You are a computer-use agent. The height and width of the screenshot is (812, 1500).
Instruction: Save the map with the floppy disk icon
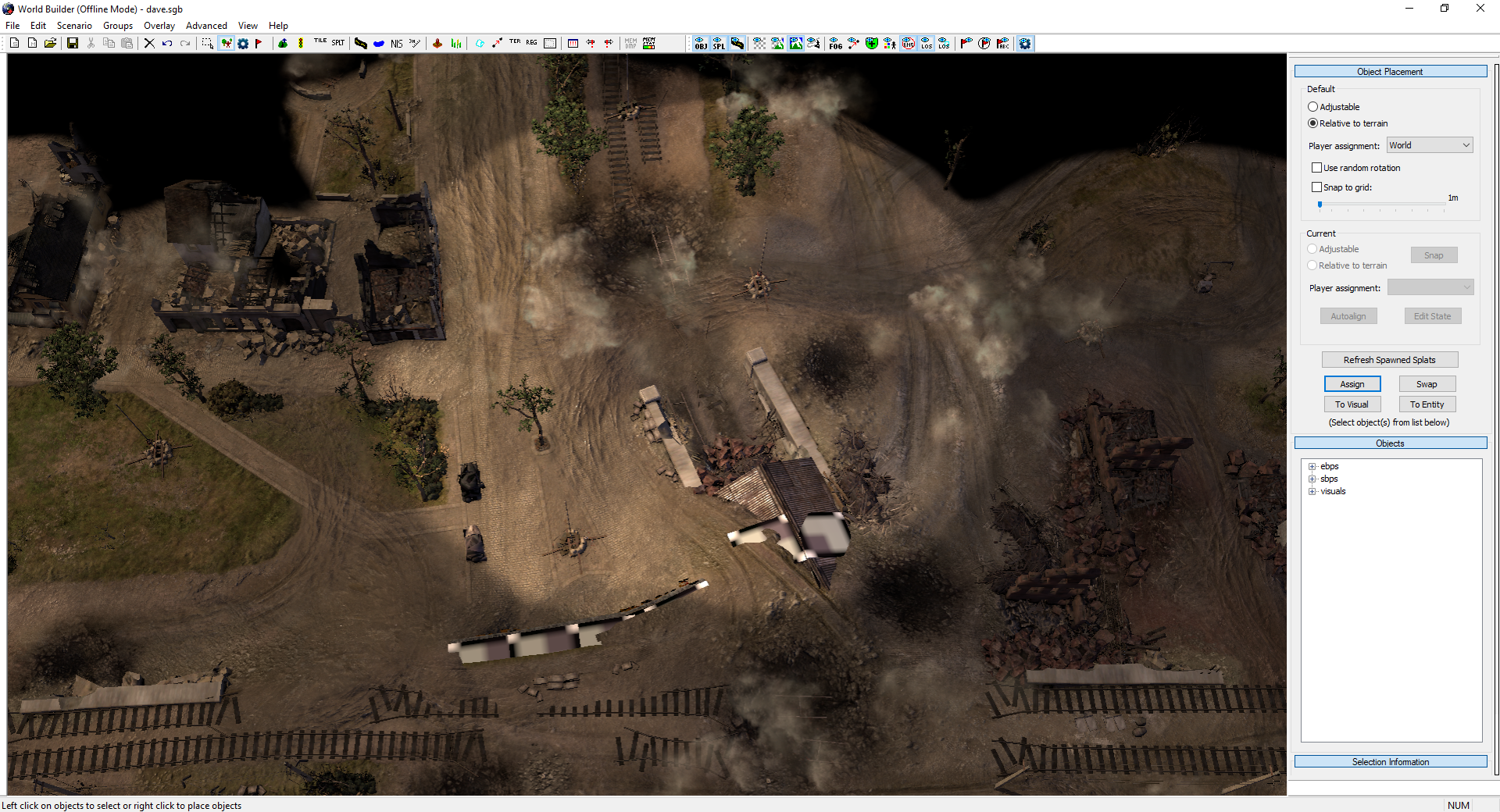pos(73,44)
